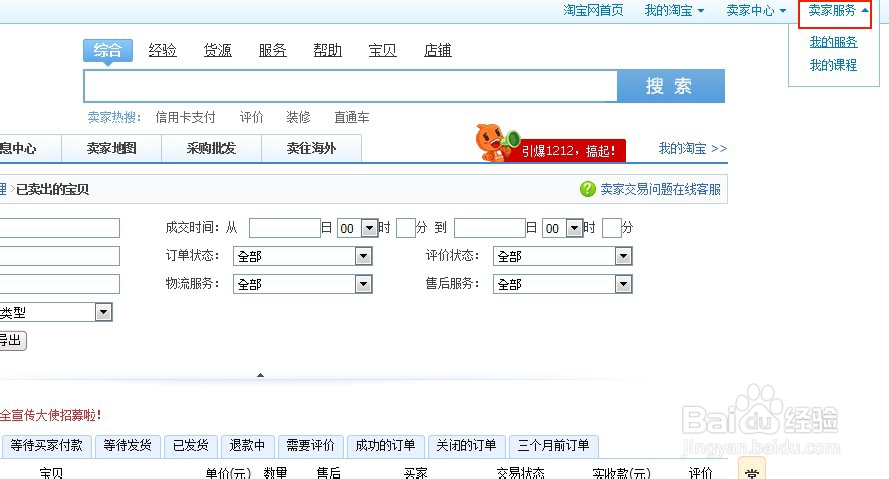The width and height of the screenshot is (889, 479).
Task: Click the start-time minutes field
Action: point(405,228)
